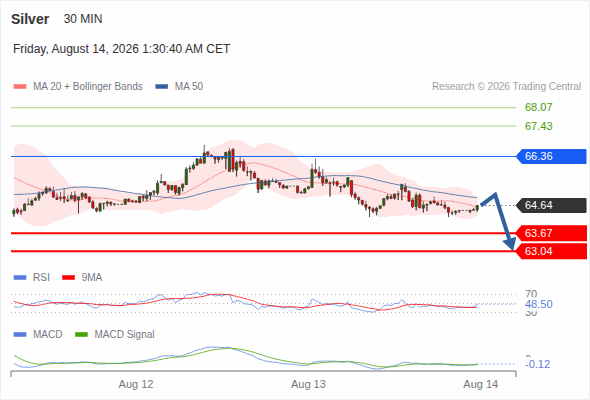Click the RSI 48.50 value label
590x400 pixels.
point(538,304)
